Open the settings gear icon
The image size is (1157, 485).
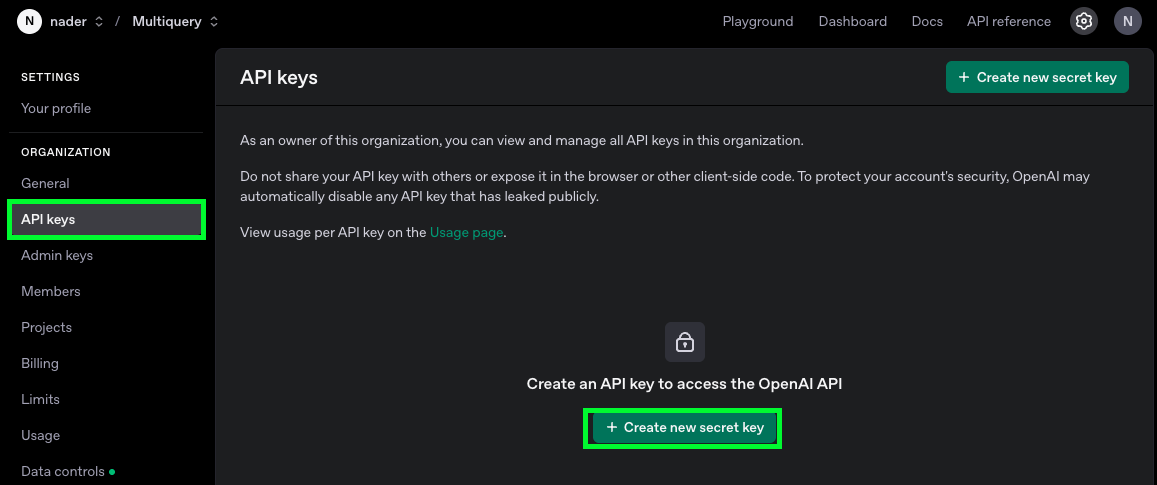tap(1083, 21)
